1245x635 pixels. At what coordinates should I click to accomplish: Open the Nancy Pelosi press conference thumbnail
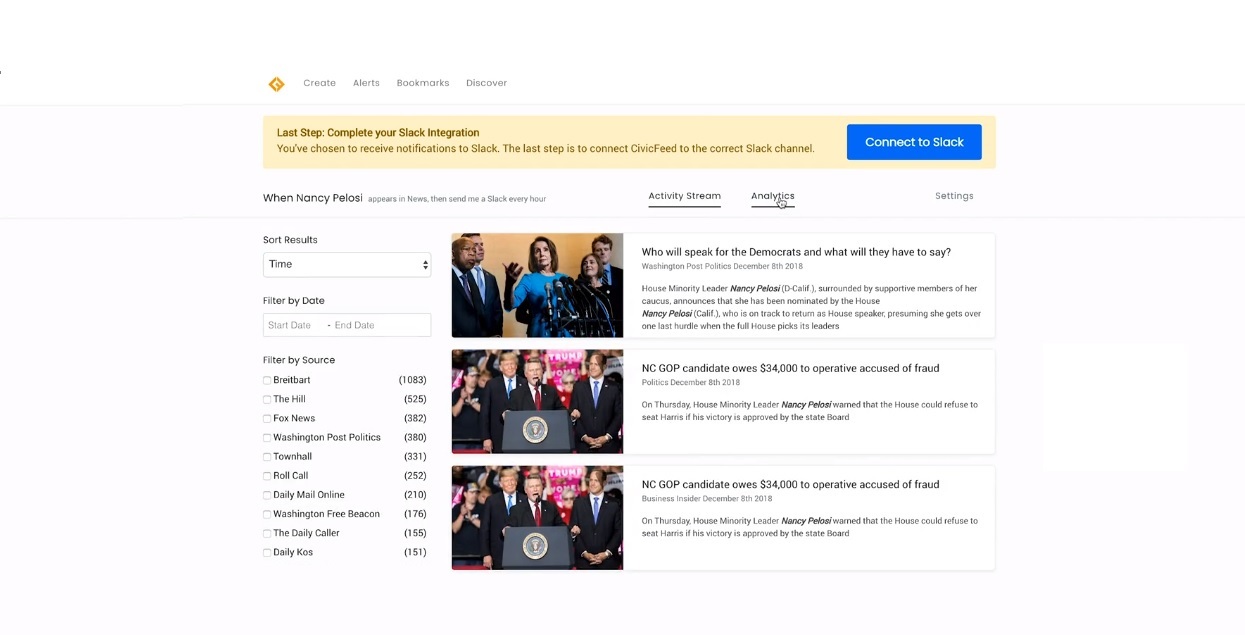(x=537, y=285)
